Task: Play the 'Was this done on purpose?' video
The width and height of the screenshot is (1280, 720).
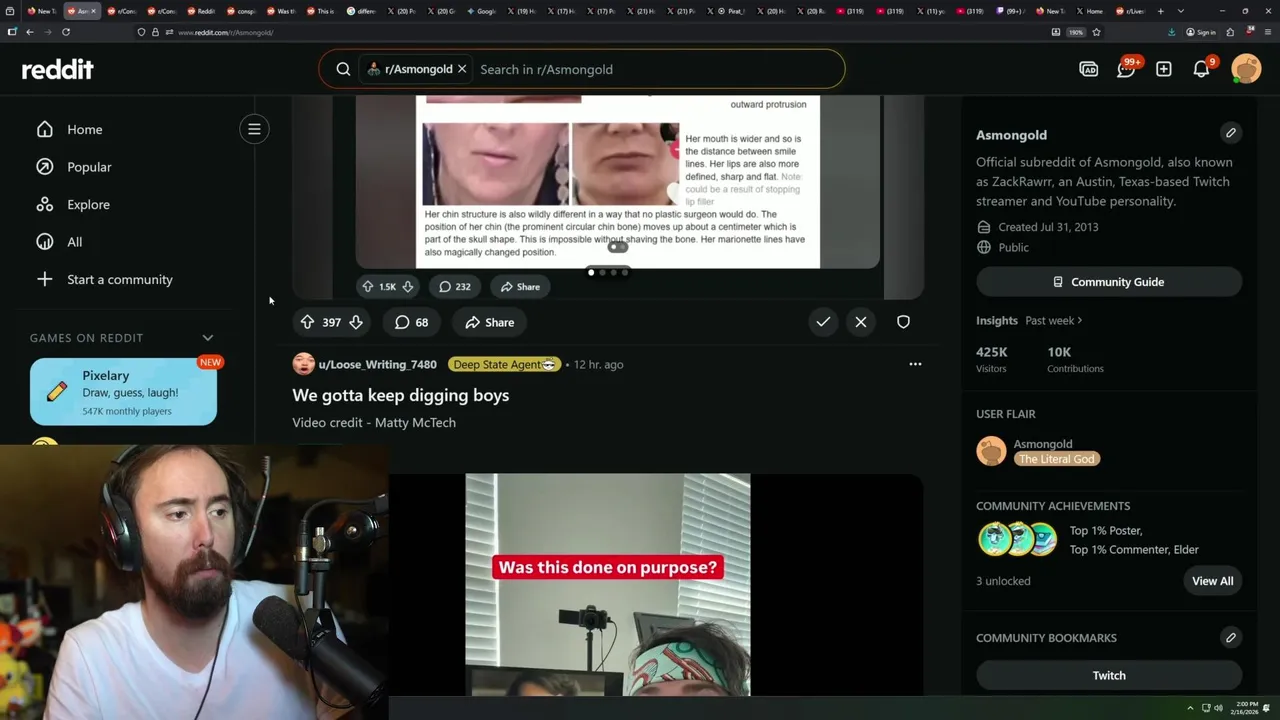Action: tap(608, 585)
